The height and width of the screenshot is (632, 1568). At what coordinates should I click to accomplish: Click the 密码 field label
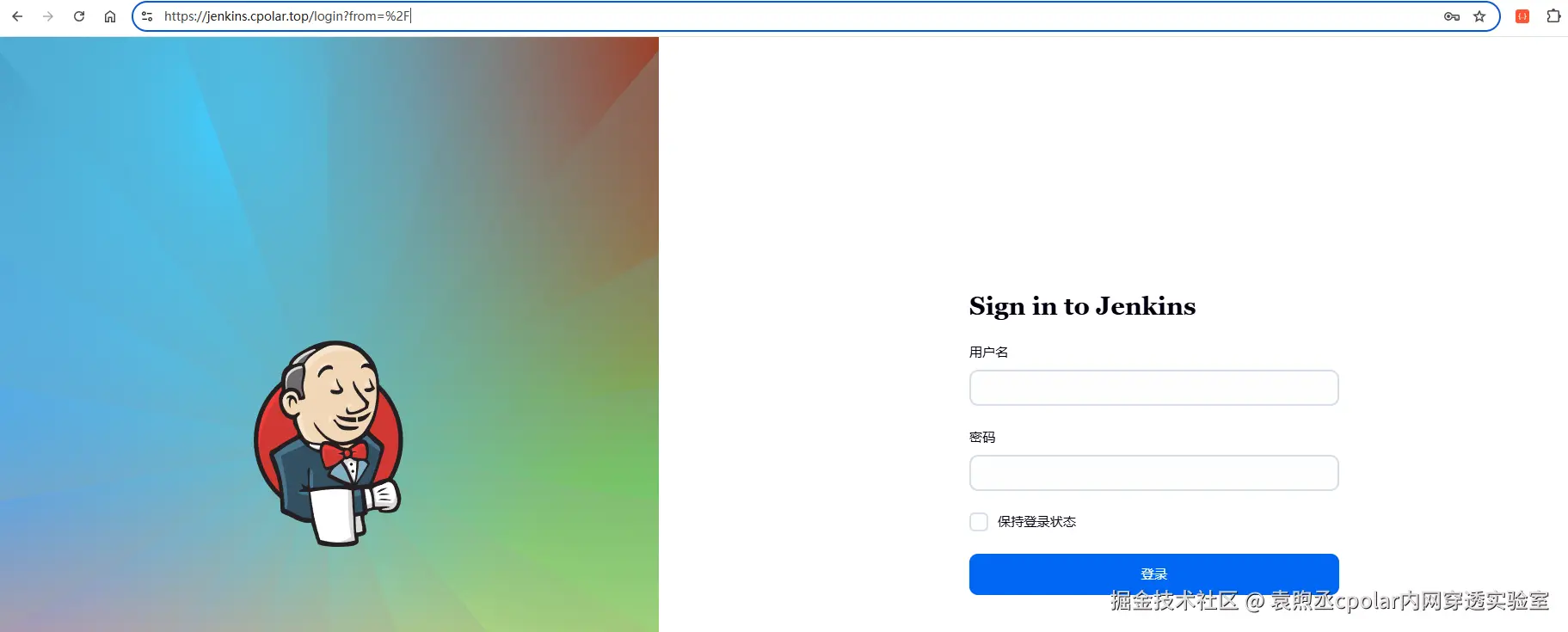(982, 437)
